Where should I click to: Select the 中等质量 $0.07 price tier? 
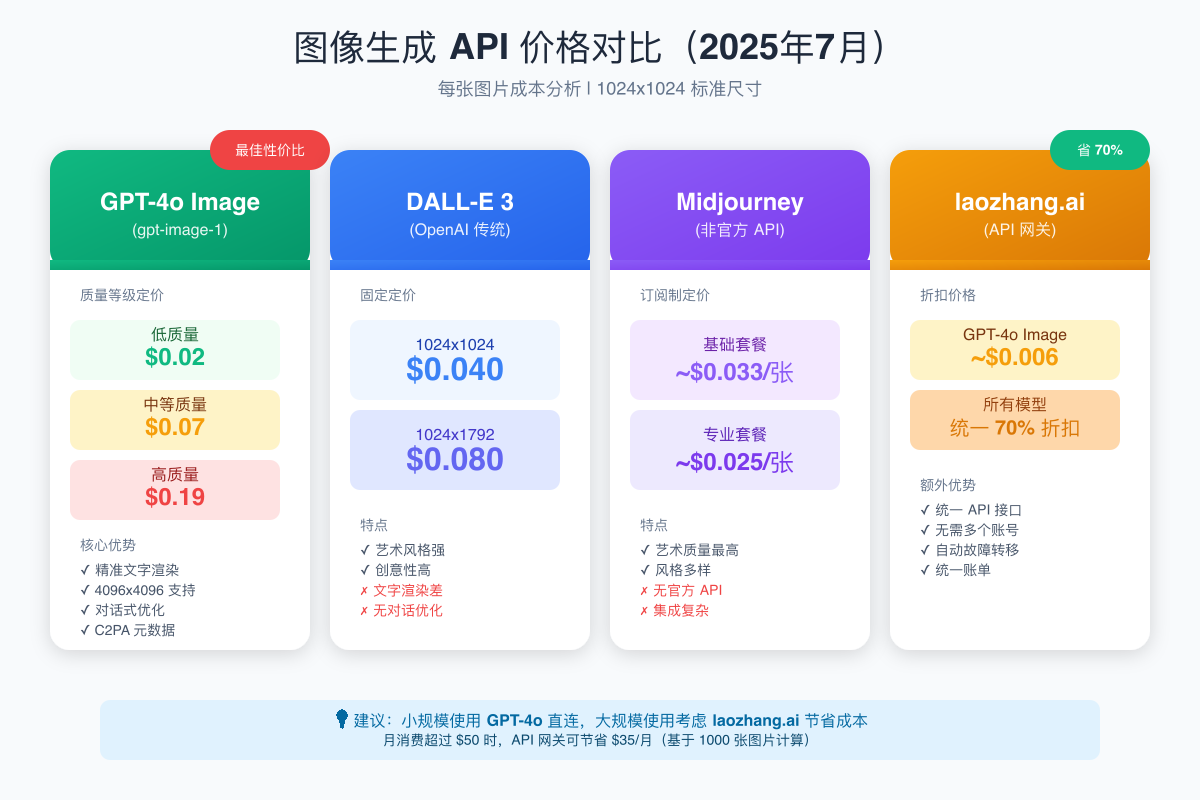174,419
